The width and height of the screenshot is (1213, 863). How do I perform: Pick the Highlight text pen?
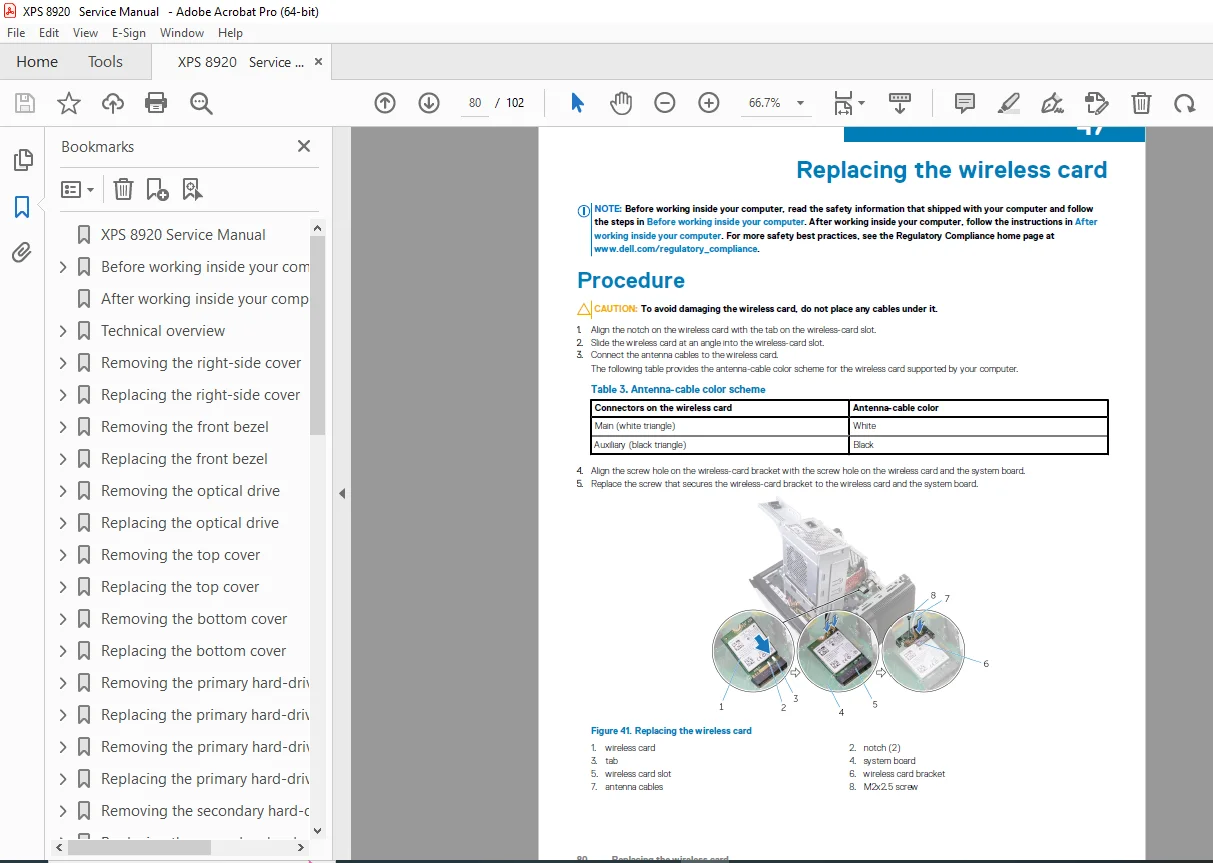(1009, 103)
